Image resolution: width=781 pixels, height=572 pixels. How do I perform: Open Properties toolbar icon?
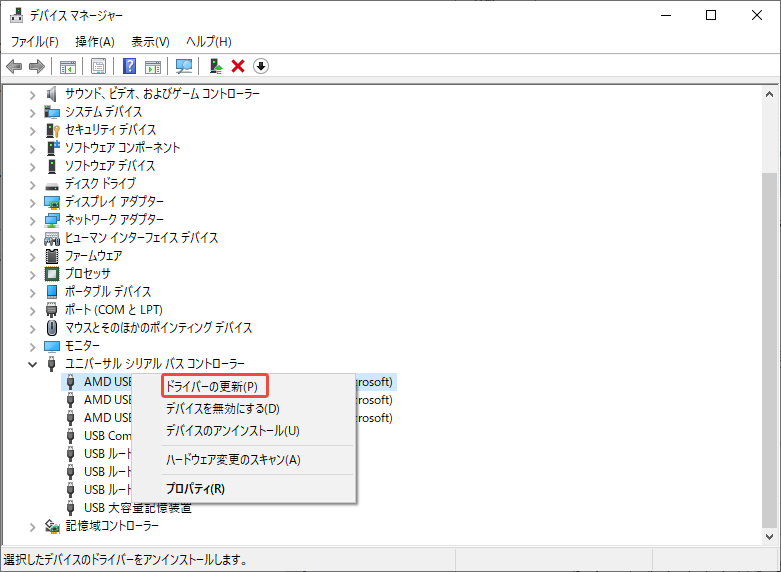coord(98,66)
